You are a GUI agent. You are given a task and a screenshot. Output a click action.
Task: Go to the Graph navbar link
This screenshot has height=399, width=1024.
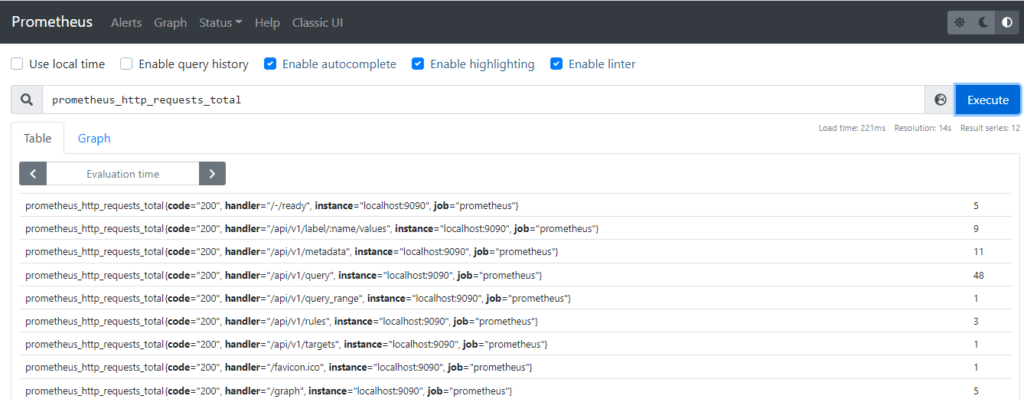point(170,23)
